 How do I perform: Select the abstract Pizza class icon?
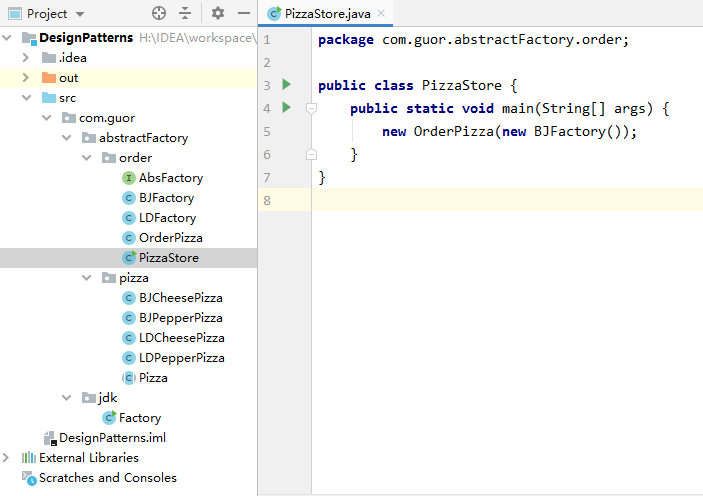coord(129,378)
